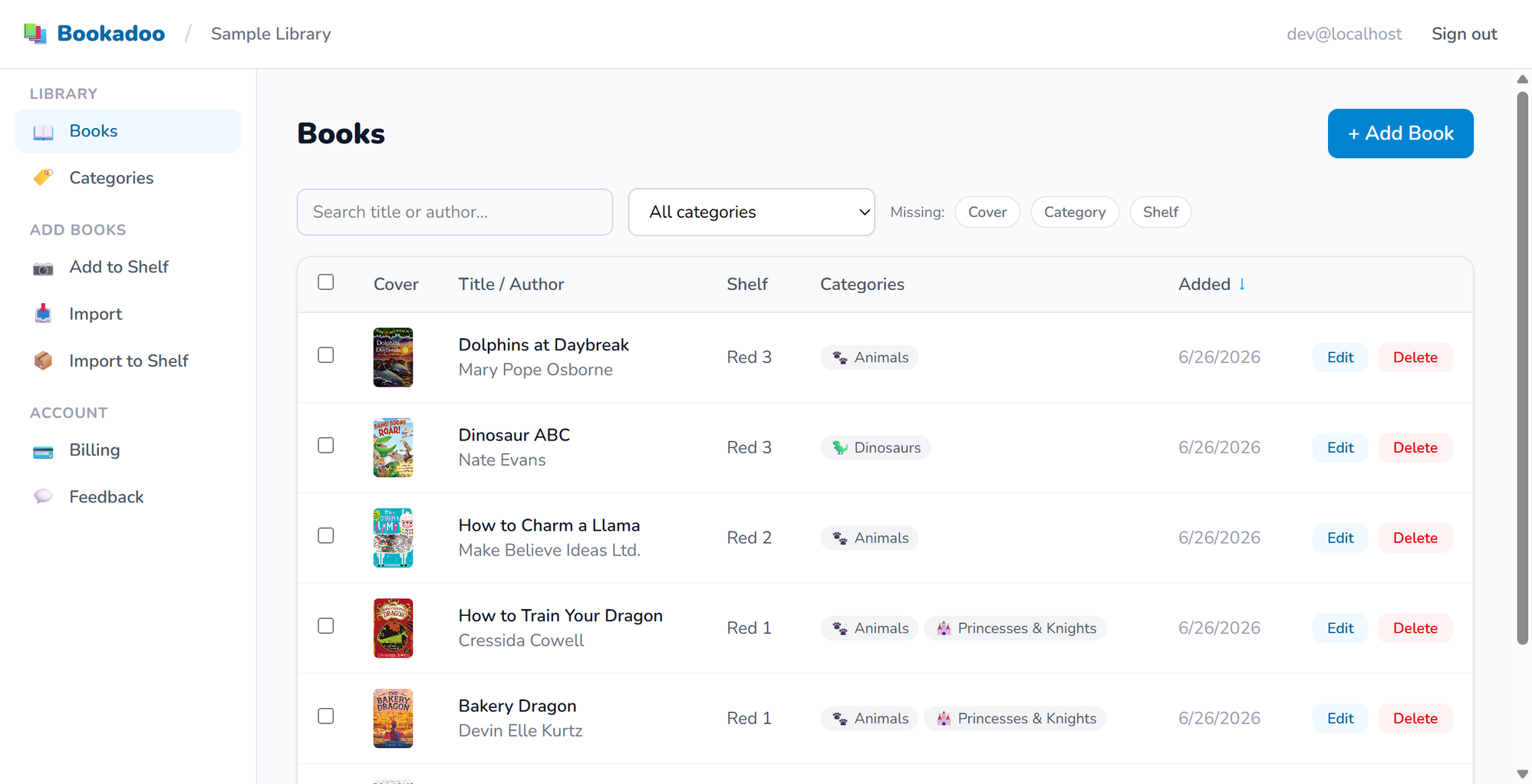This screenshot has height=784, width=1532.
Task: Open the All categories dropdown
Action: (x=751, y=212)
